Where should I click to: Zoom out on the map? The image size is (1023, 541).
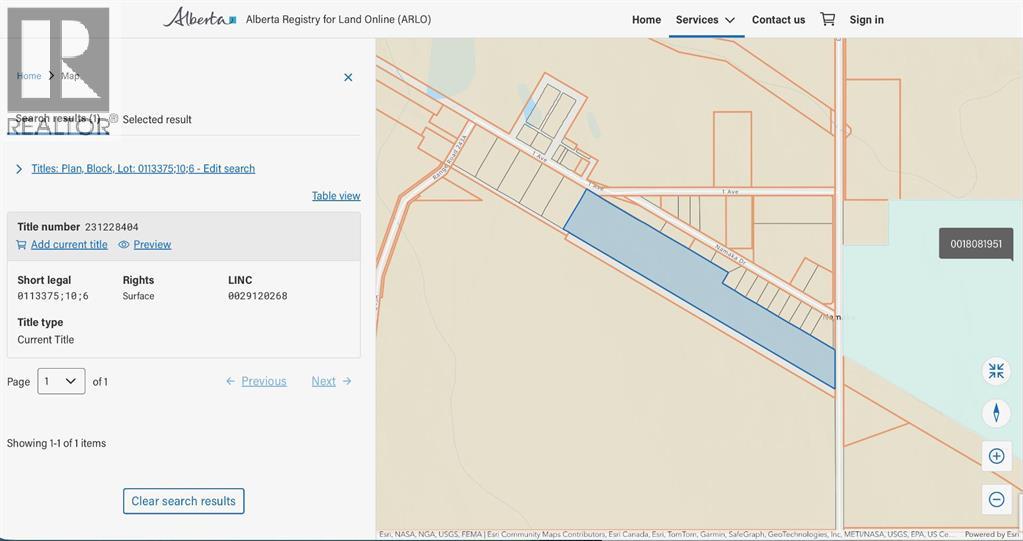pos(996,499)
